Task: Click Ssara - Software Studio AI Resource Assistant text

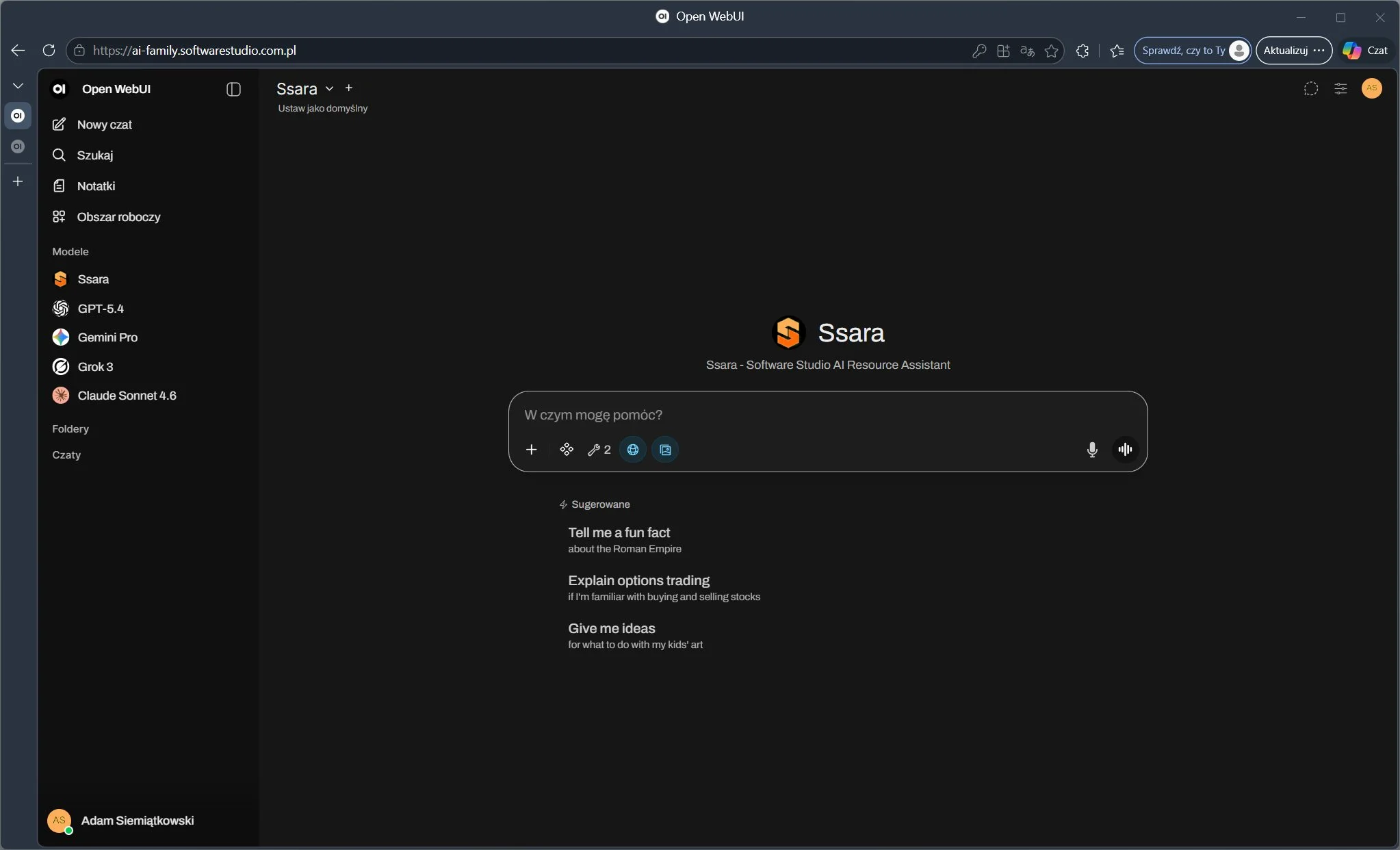Action: point(828,365)
